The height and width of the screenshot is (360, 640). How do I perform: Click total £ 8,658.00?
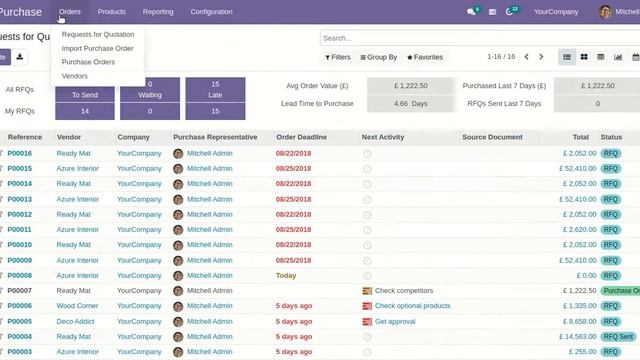click(580, 322)
